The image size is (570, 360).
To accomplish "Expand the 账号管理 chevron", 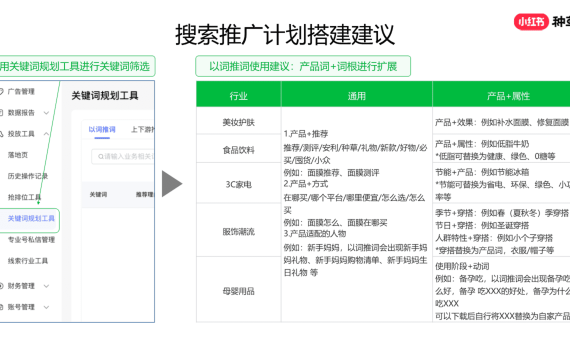I will pos(47,307).
